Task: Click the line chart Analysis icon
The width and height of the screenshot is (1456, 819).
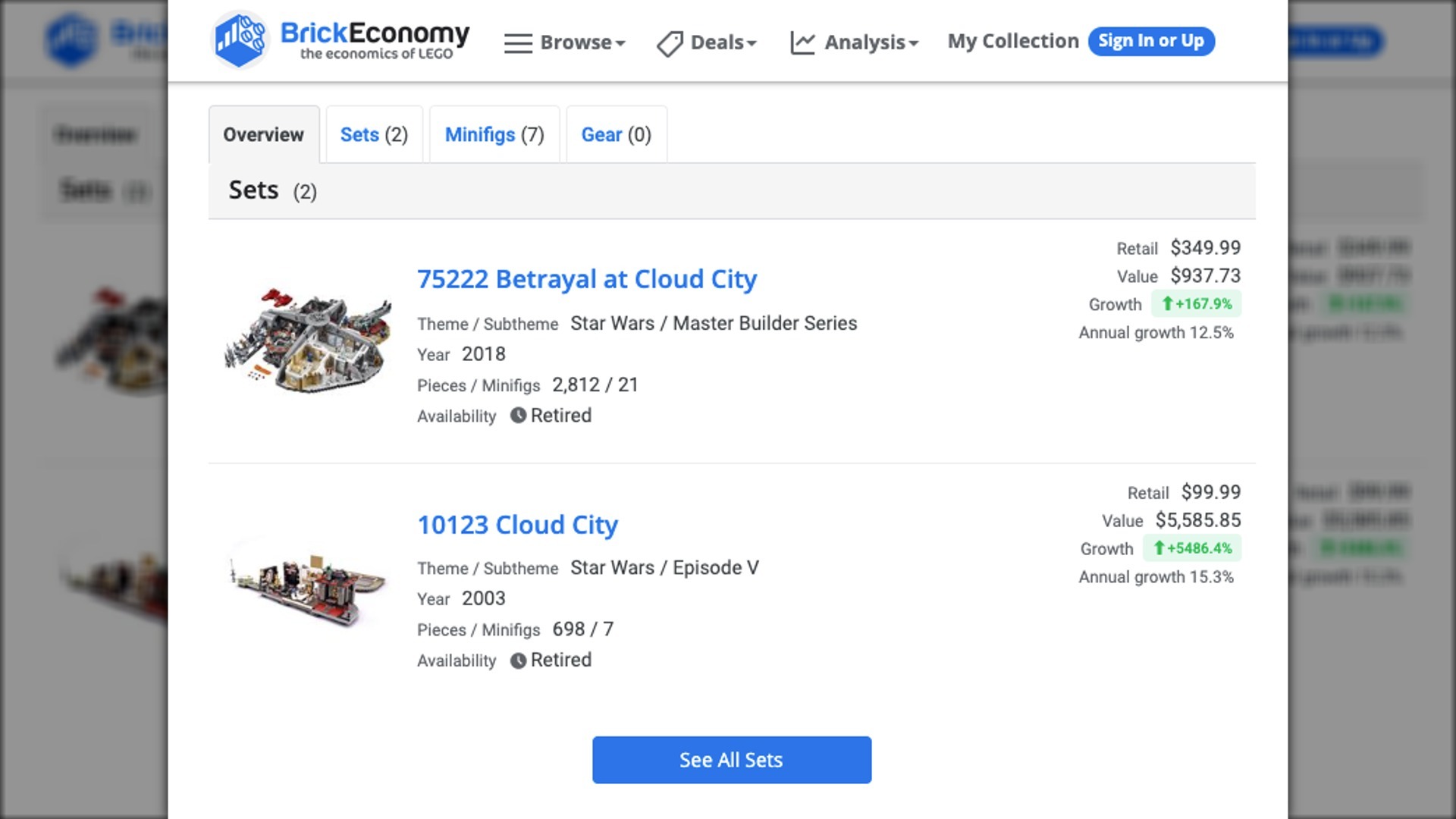Action: pos(802,43)
